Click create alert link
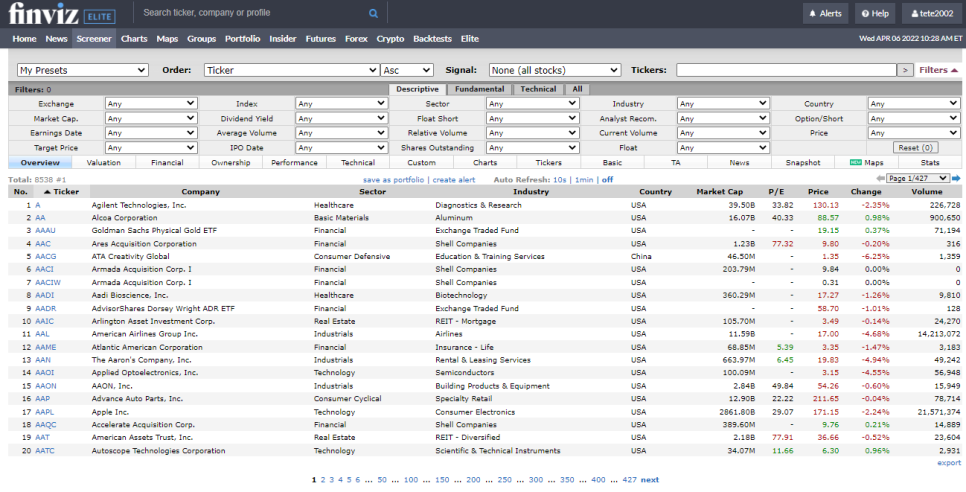The height and width of the screenshot is (492, 966). [453, 180]
